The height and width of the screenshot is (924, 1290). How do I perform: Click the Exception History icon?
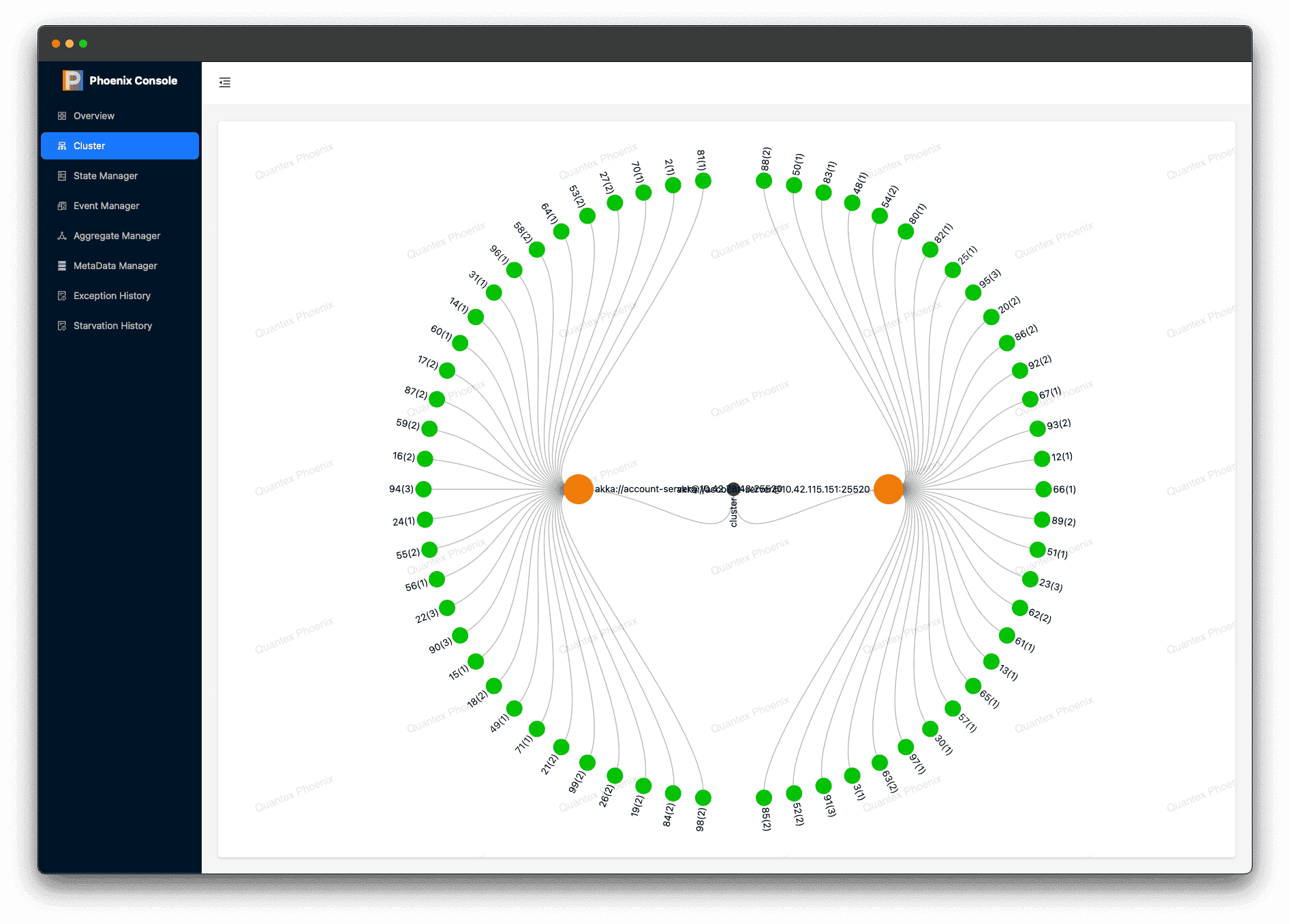62,296
